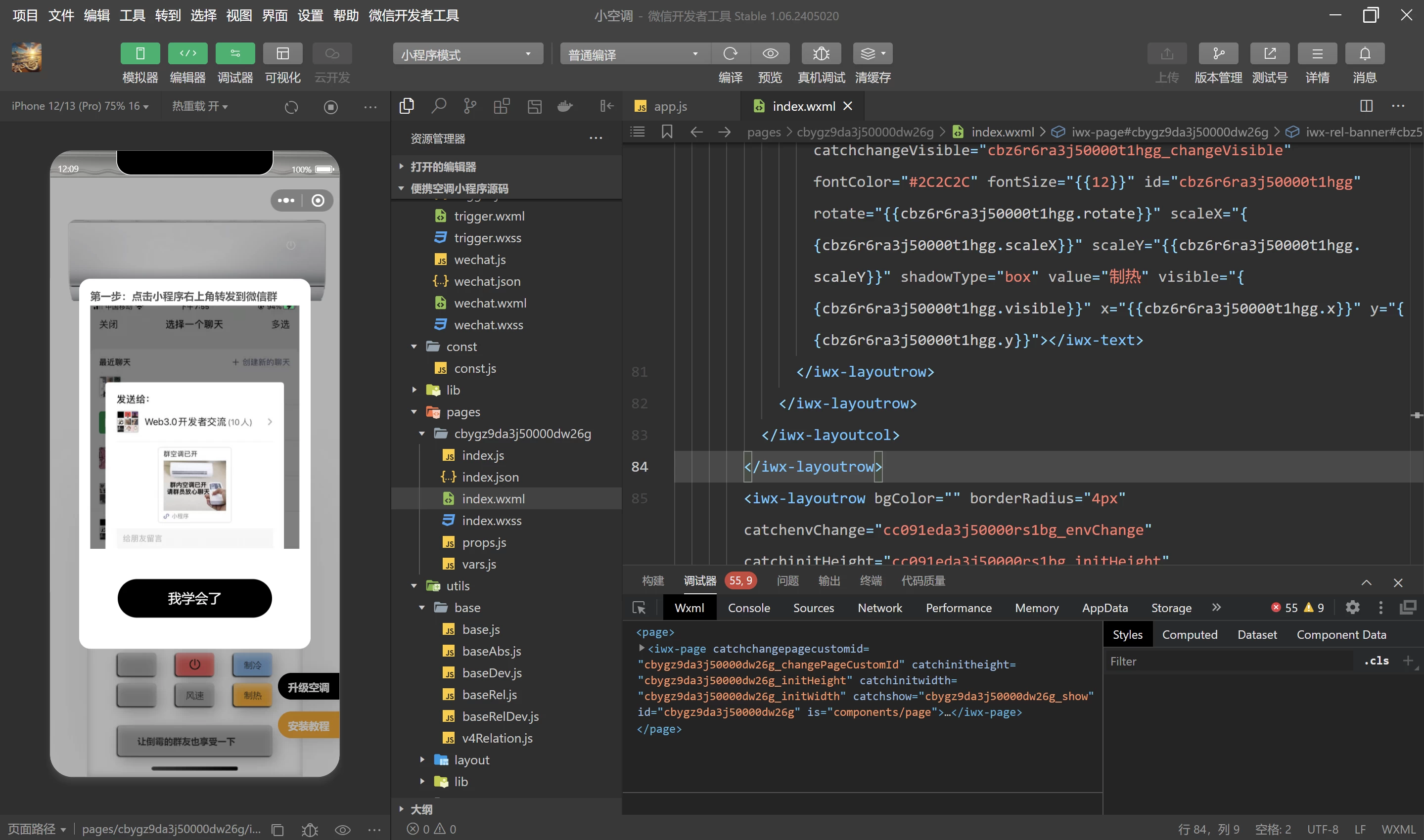Open the 小程序模式 mode dropdown
Image resolution: width=1424 pixels, height=840 pixels.
click(468, 54)
